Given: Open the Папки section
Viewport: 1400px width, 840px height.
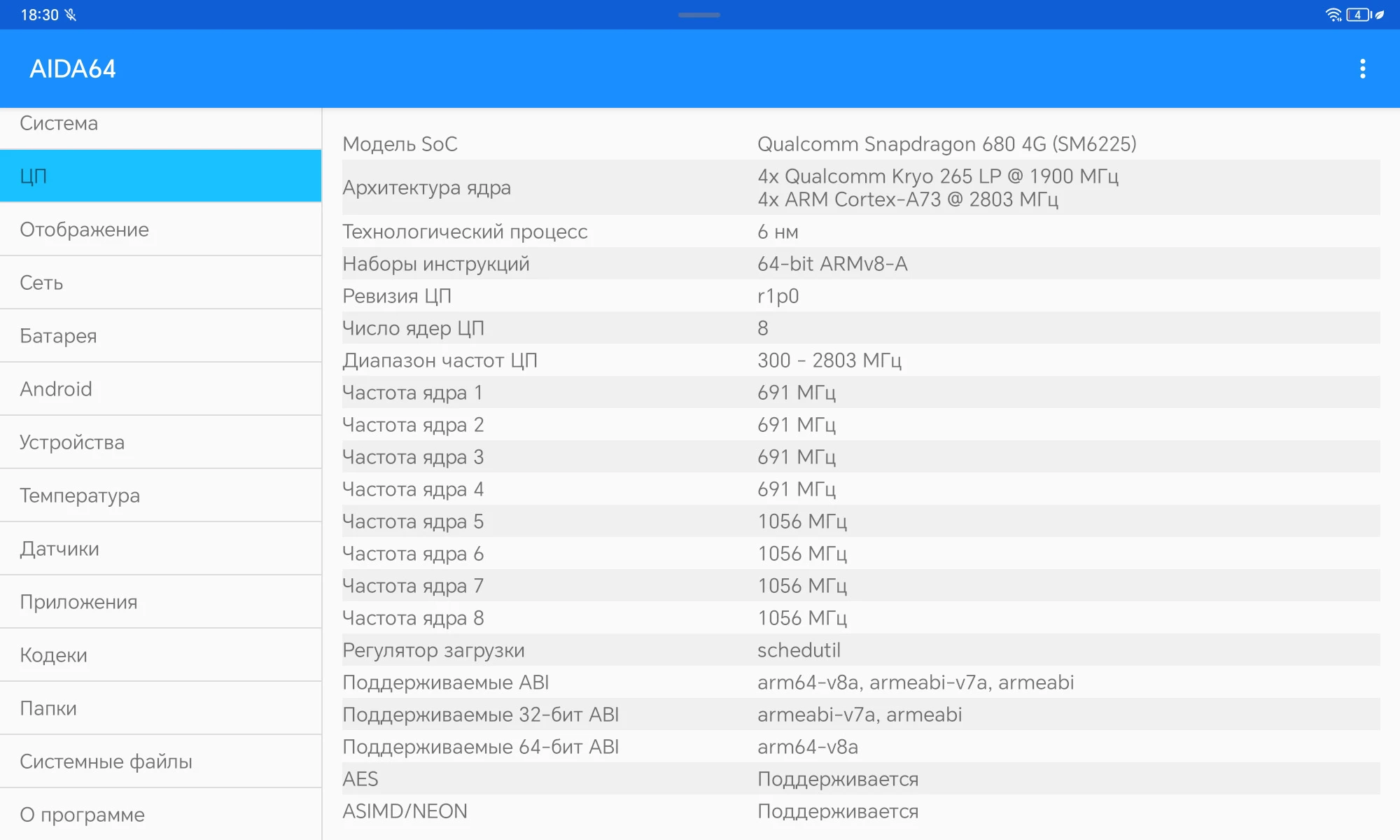Looking at the screenshot, I should pos(161,708).
